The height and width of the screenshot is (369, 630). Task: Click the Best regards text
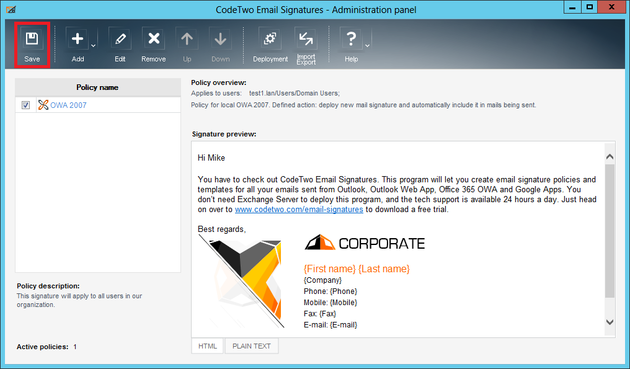pos(221,229)
